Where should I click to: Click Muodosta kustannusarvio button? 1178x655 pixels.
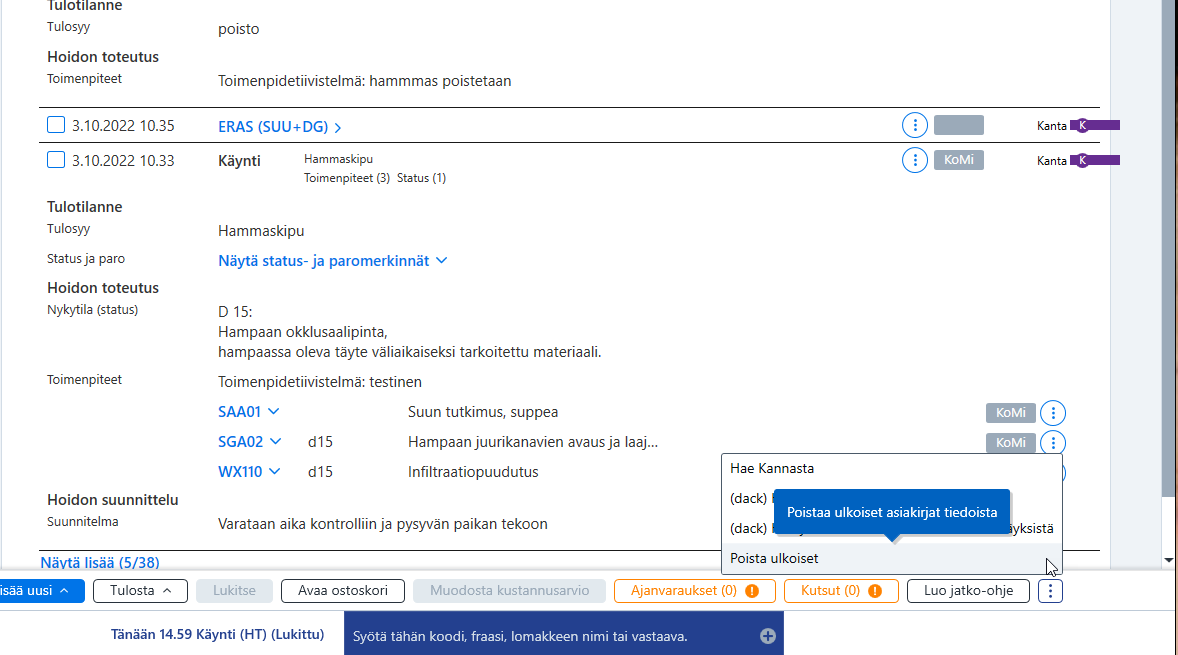click(509, 591)
